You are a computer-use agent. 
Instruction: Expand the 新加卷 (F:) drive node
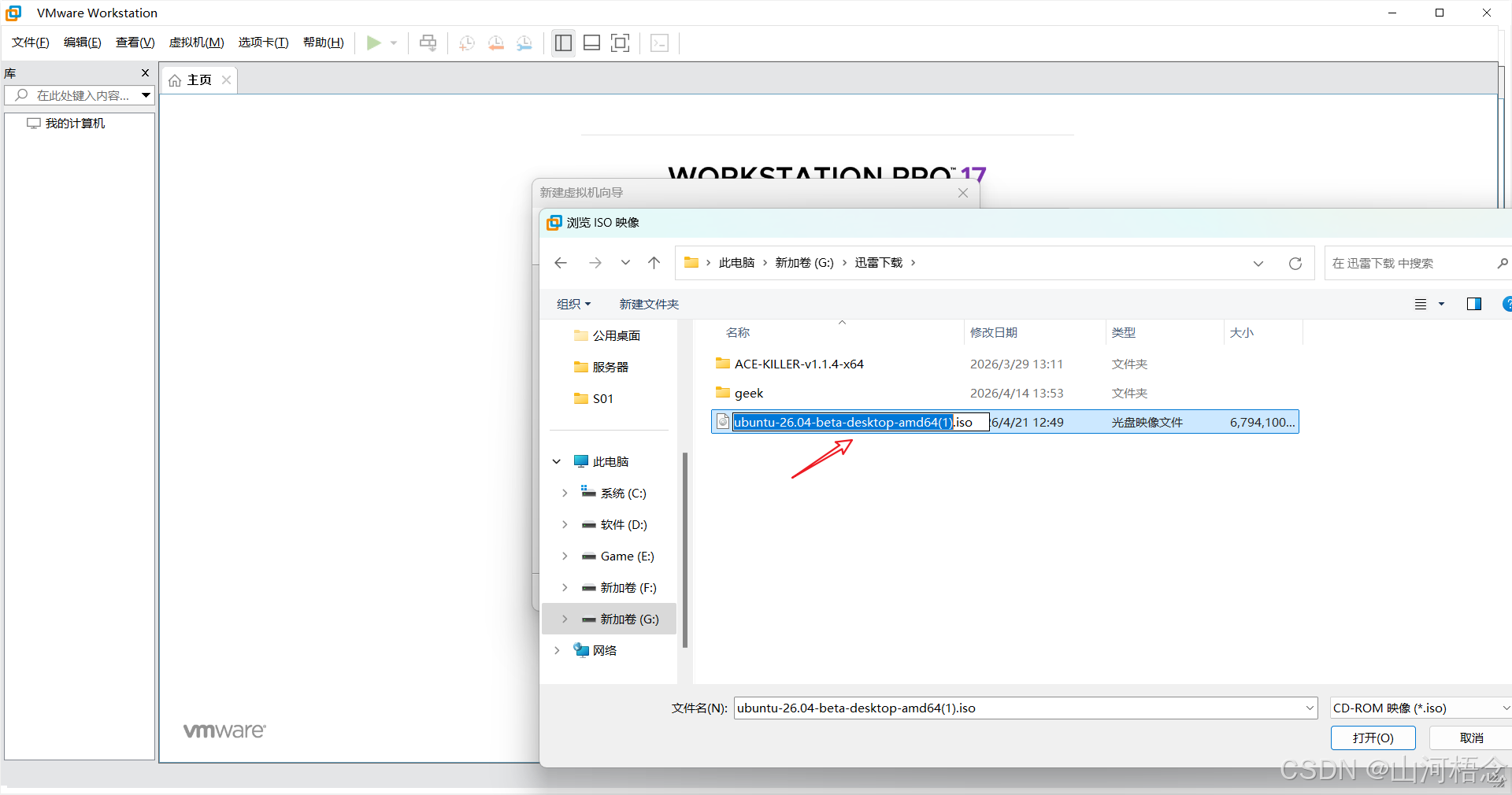point(565,588)
